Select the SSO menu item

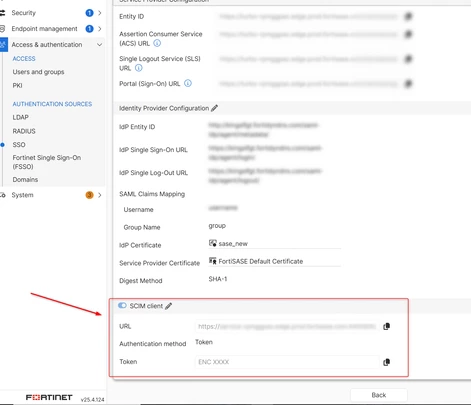click(19, 145)
